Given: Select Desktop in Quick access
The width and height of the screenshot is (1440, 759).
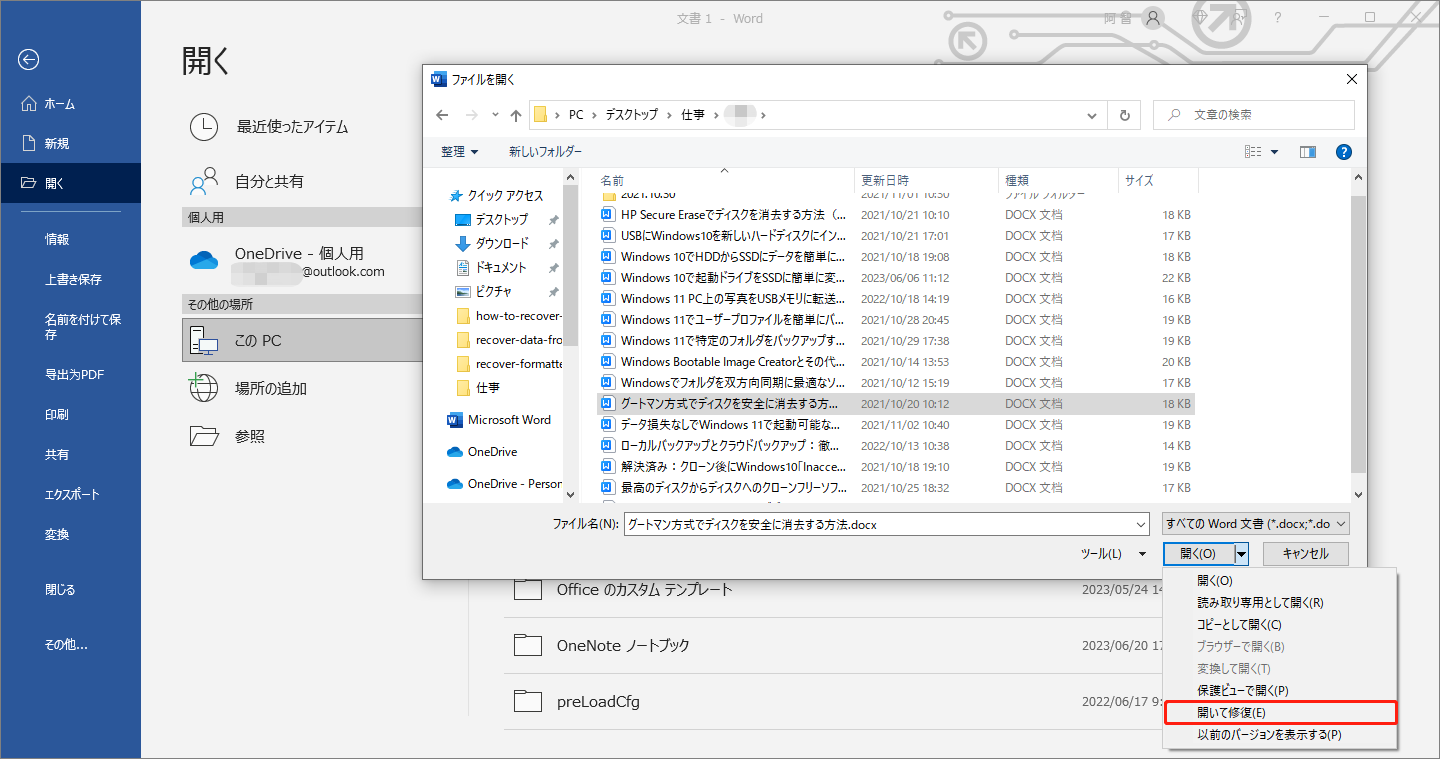Looking at the screenshot, I should [x=501, y=219].
